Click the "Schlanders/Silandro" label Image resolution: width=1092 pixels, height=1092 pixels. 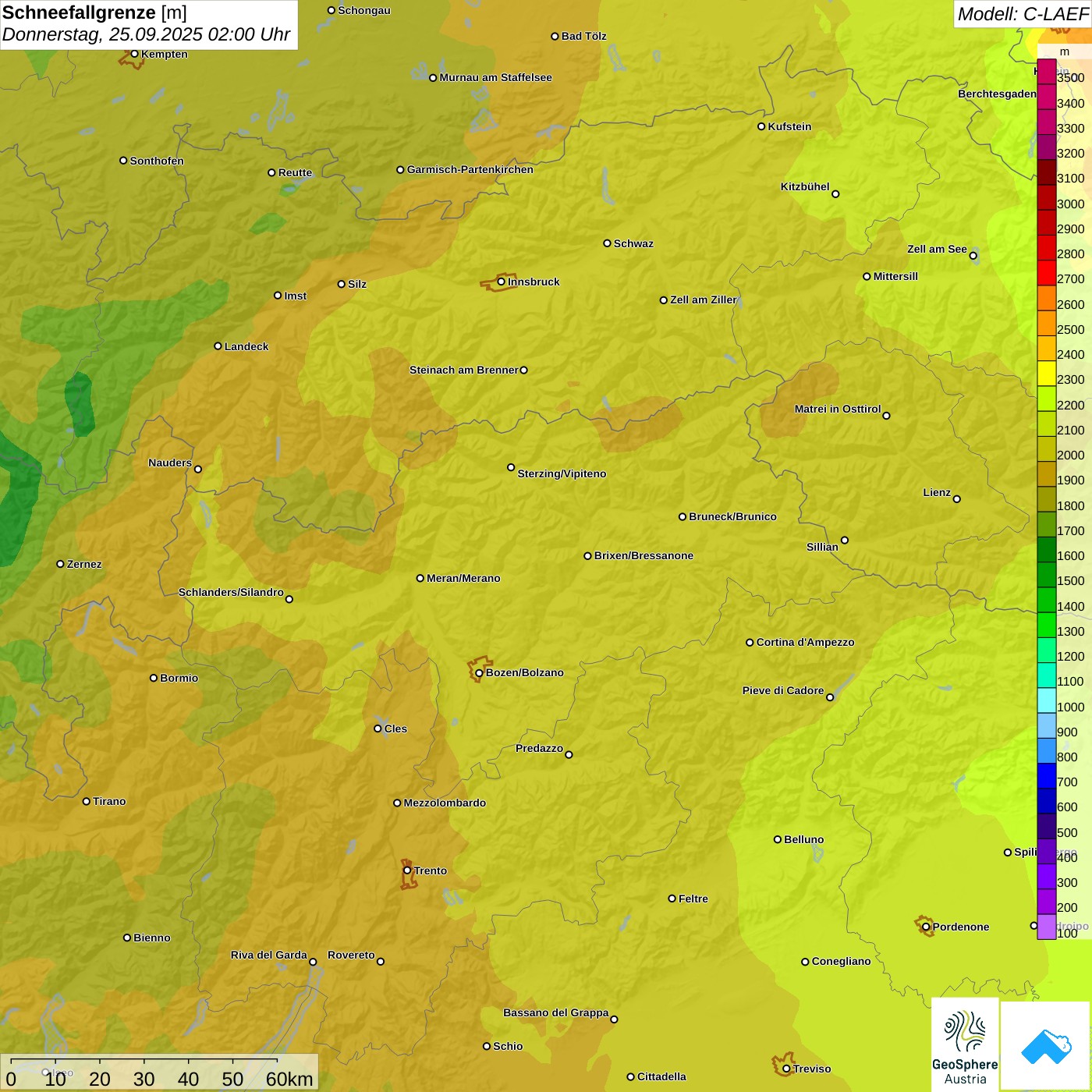point(231,592)
